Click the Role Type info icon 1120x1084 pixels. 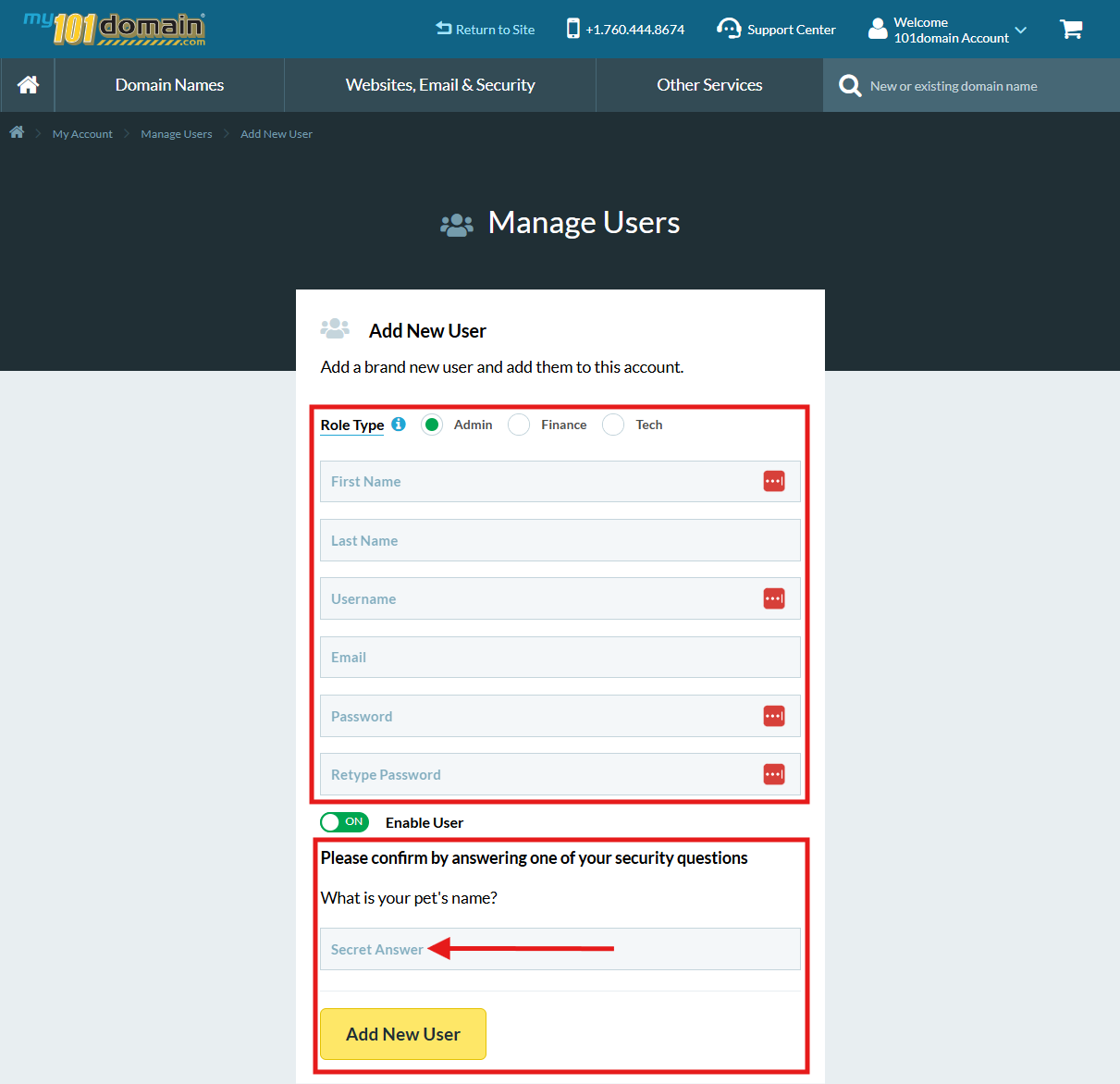point(399,425)
